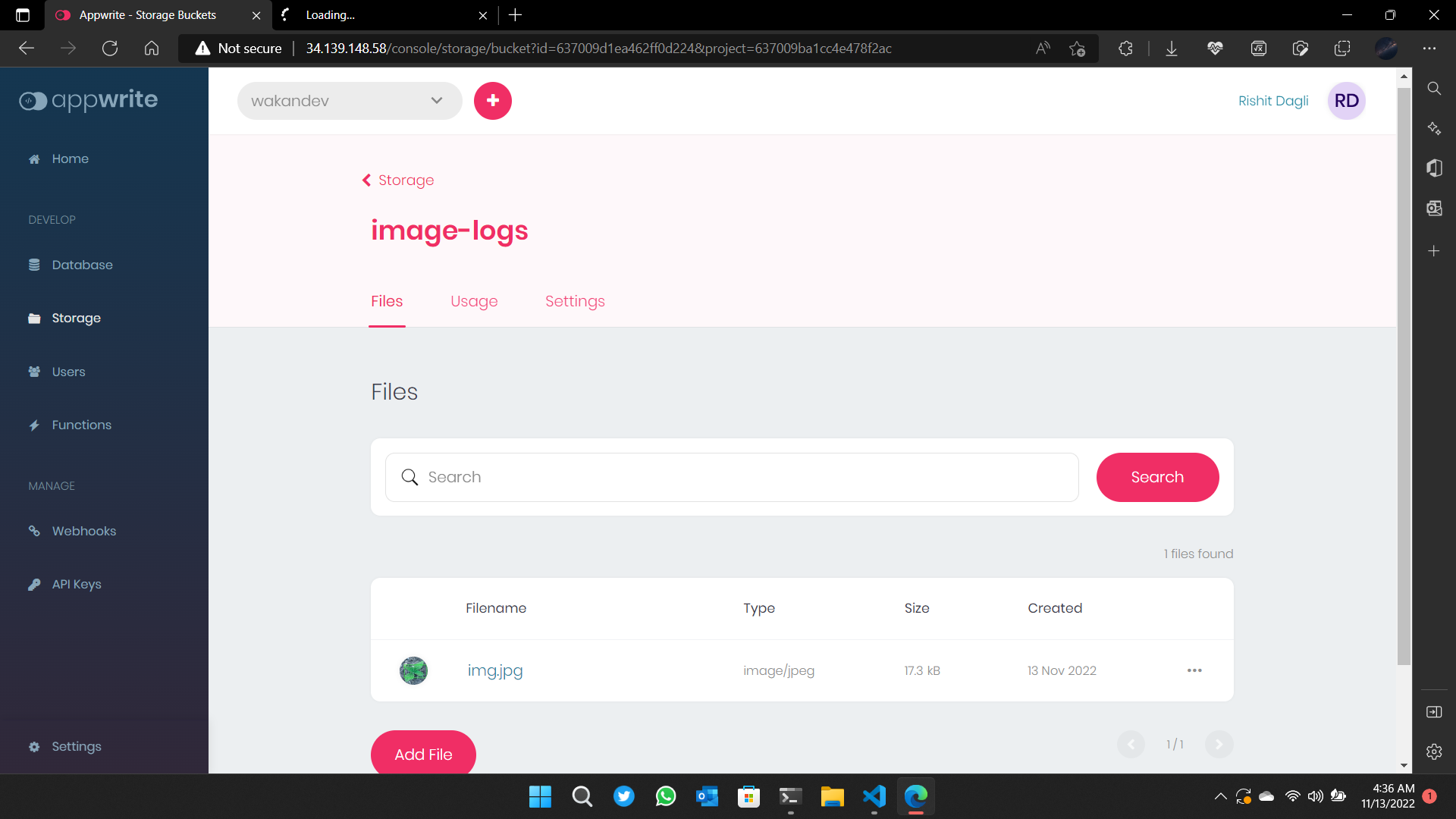
Task: Click the Add File button
Action: (x=423, y=754)
